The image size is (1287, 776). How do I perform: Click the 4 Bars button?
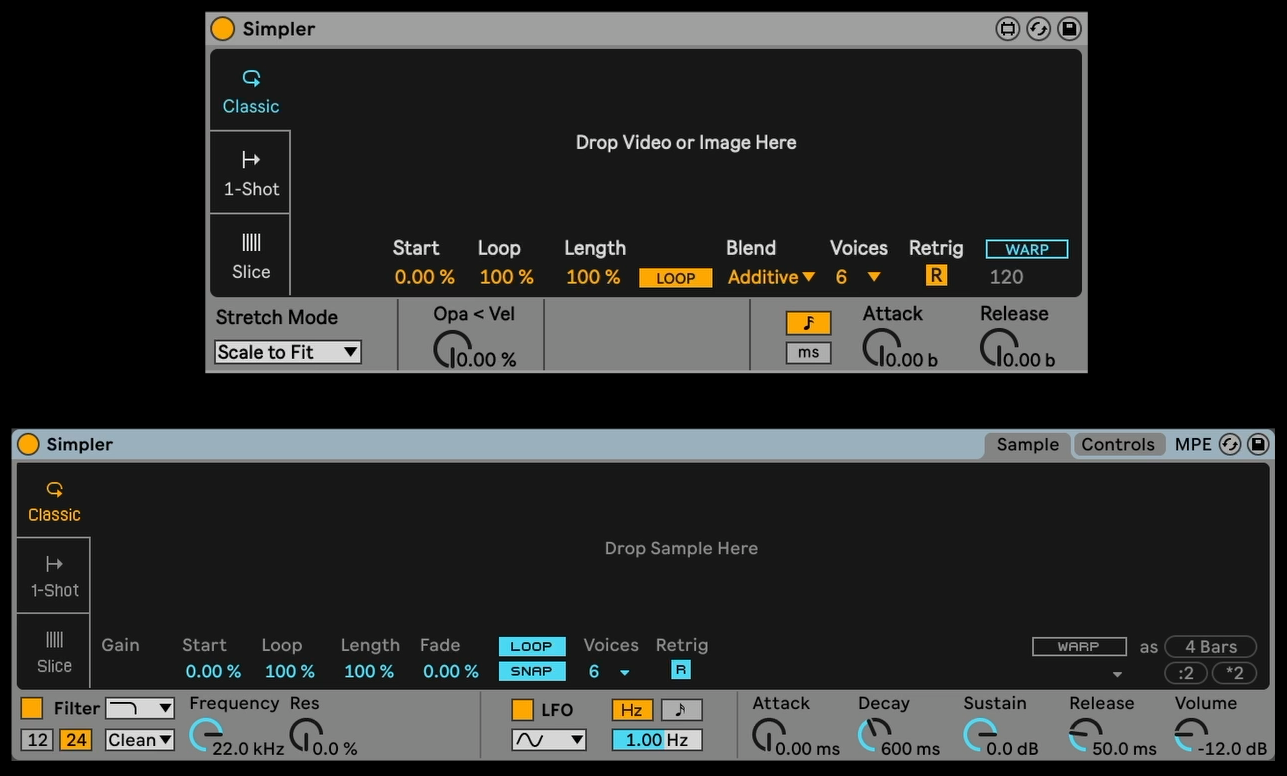(1210, 647)
